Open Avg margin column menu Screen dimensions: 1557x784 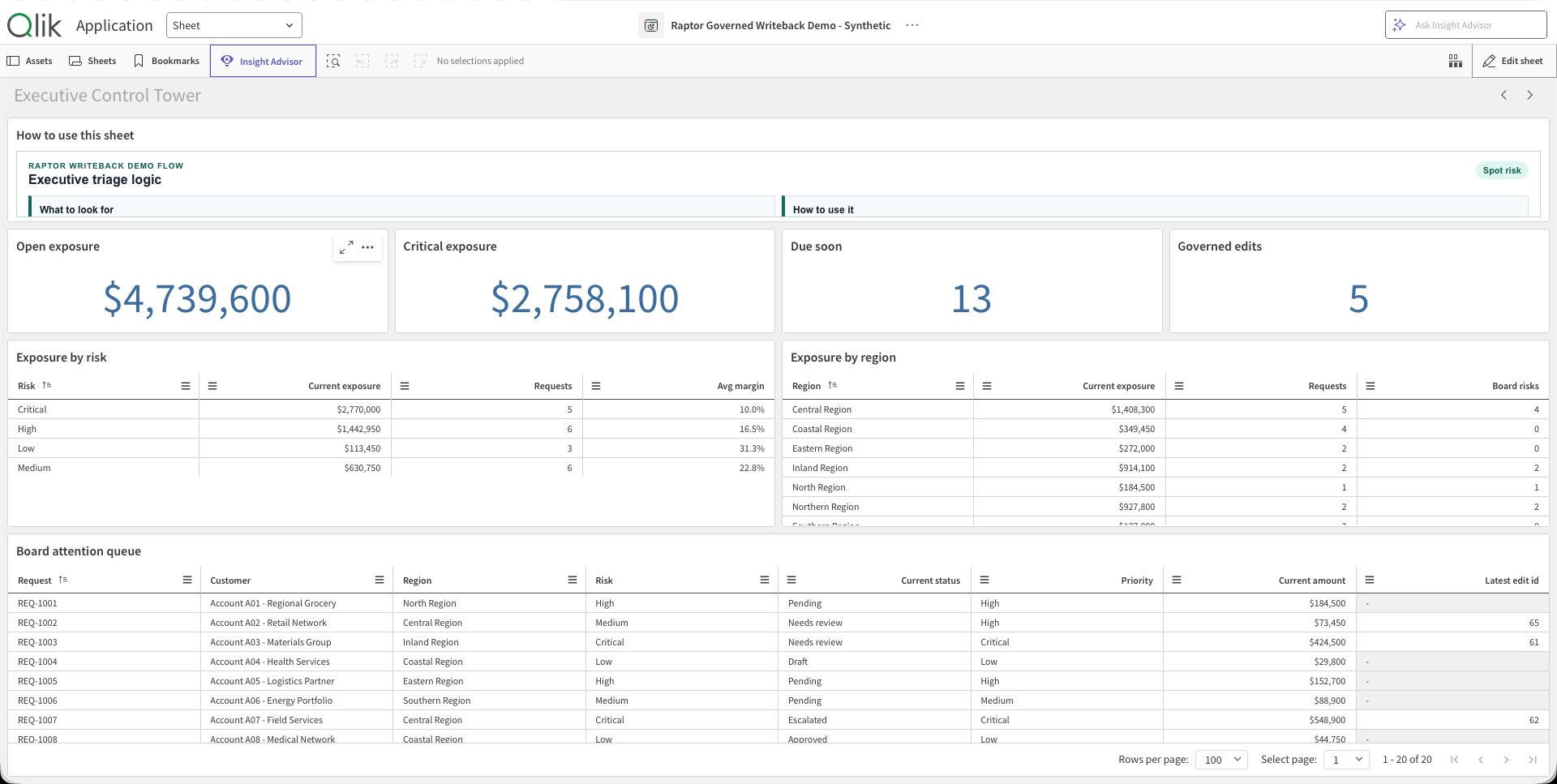(596, 386)
